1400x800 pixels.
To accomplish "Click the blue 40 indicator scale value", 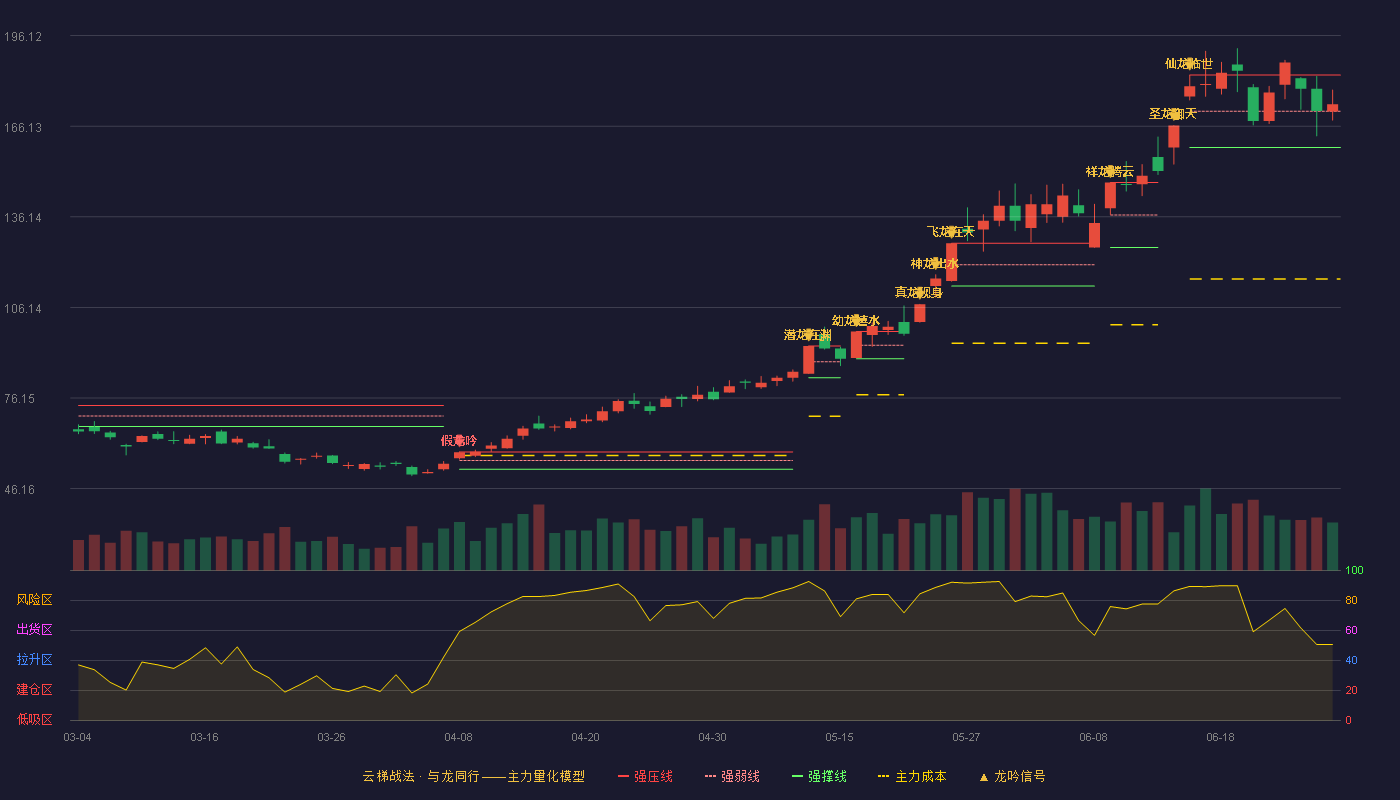I will [1351, 661].
